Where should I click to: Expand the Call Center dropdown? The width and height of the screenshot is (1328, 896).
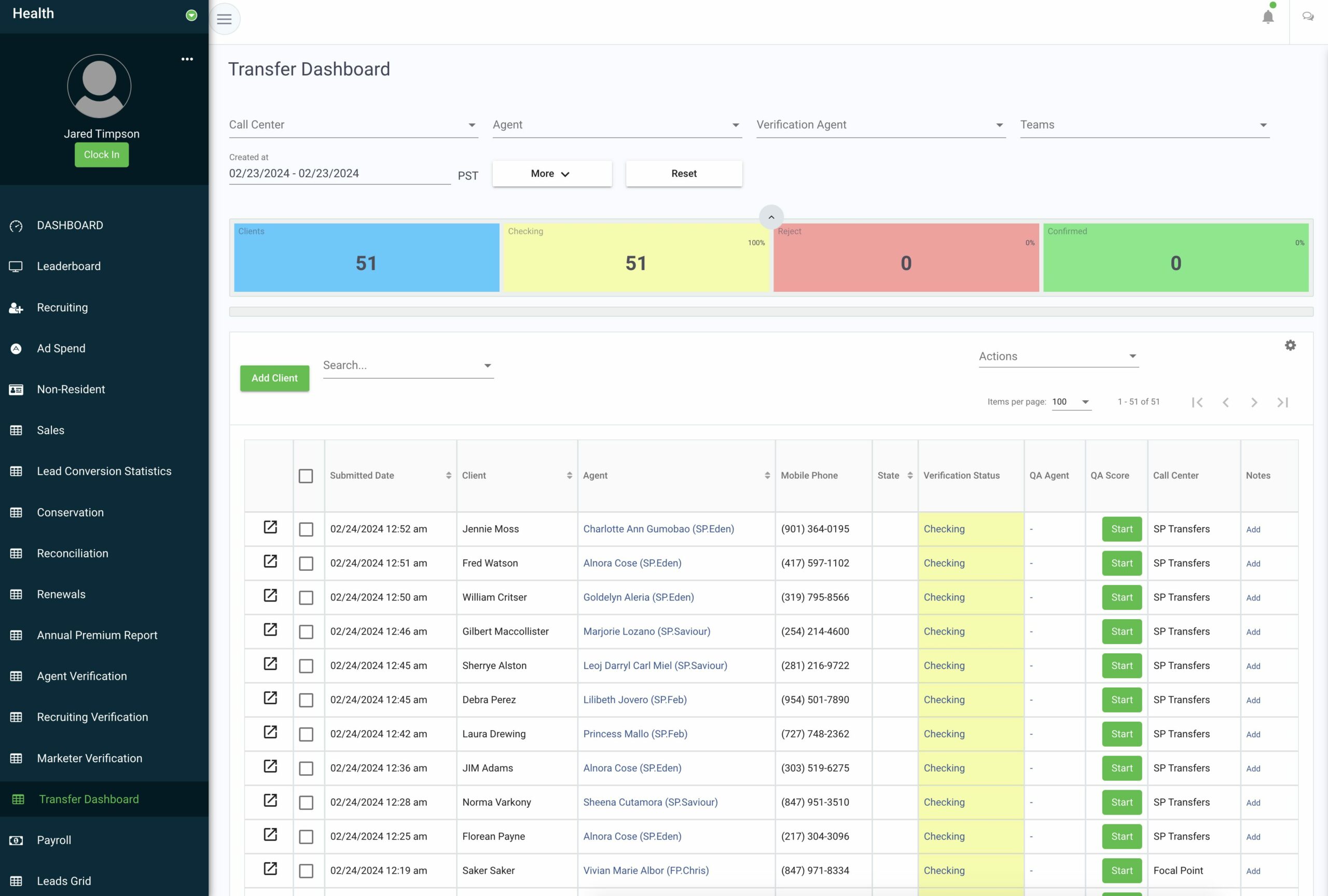click(353, 125)
